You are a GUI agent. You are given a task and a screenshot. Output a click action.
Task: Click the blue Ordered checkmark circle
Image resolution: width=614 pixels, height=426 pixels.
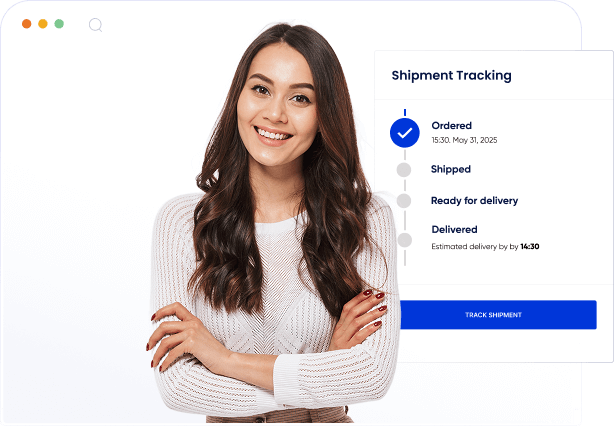[405, 133]
